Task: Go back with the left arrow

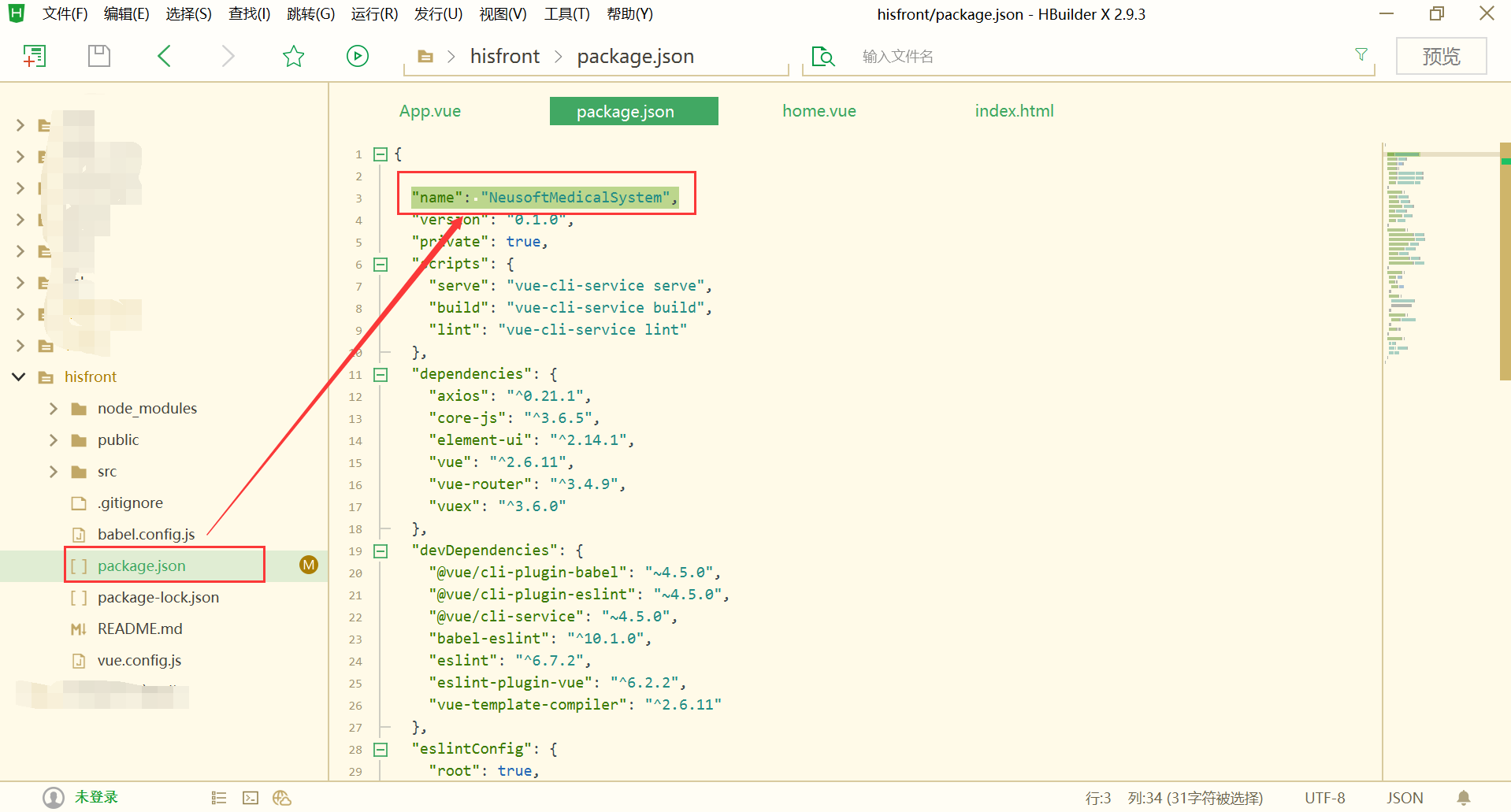Action: (164, 56)
